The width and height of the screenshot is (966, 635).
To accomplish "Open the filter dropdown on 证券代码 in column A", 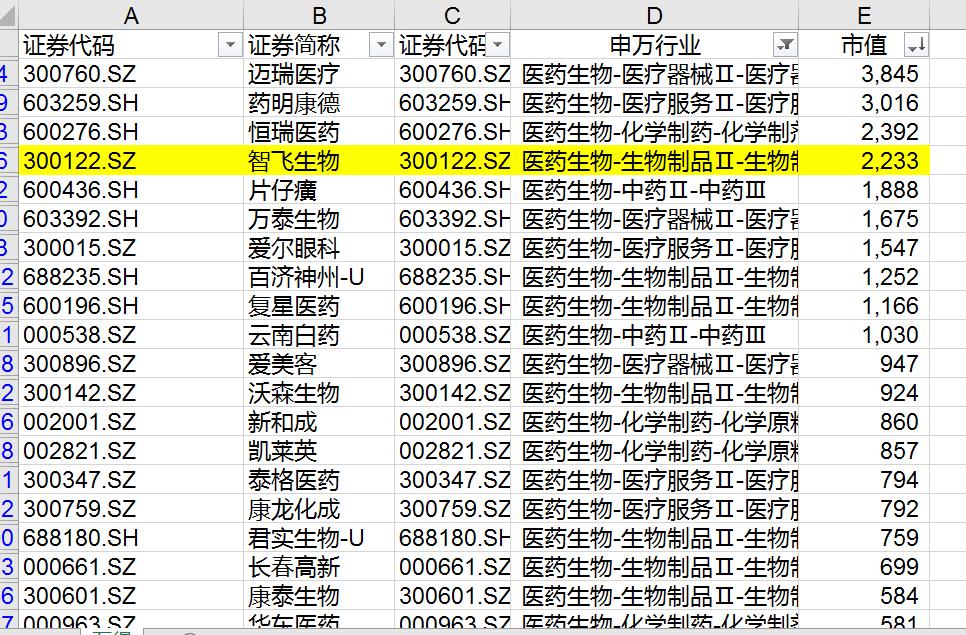I will tap(227, 44).
